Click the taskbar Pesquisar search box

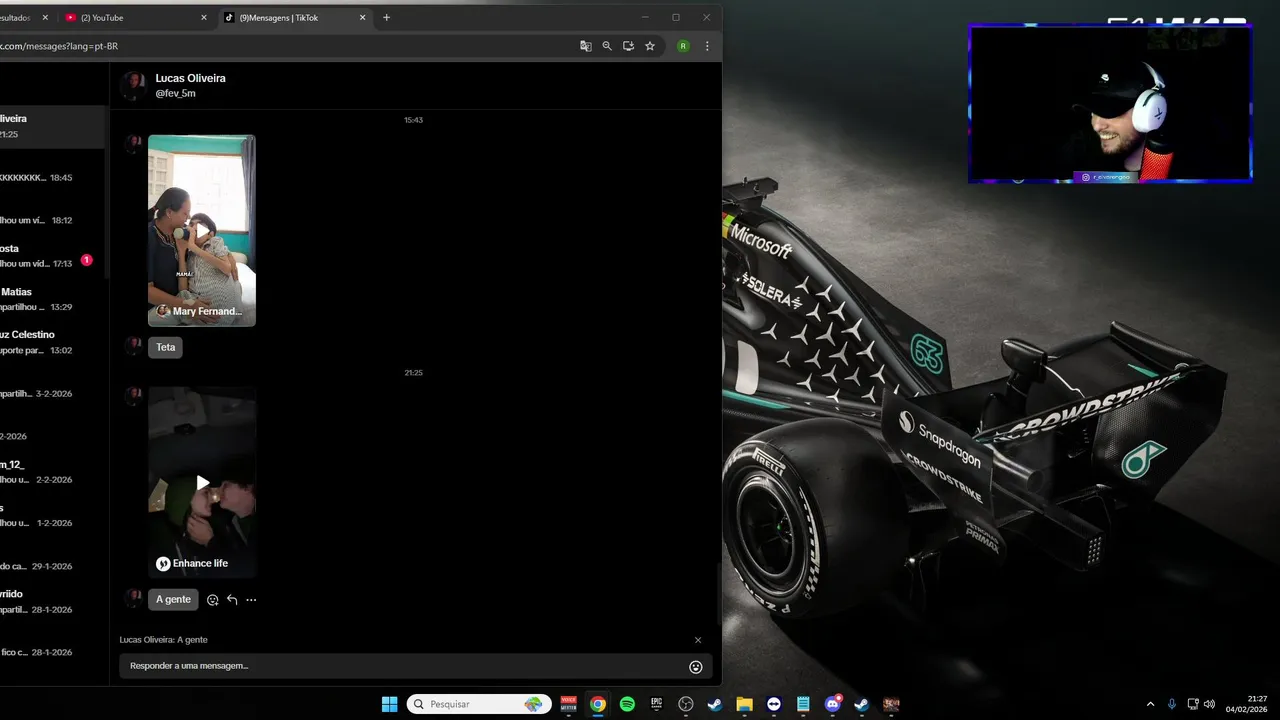479,704
